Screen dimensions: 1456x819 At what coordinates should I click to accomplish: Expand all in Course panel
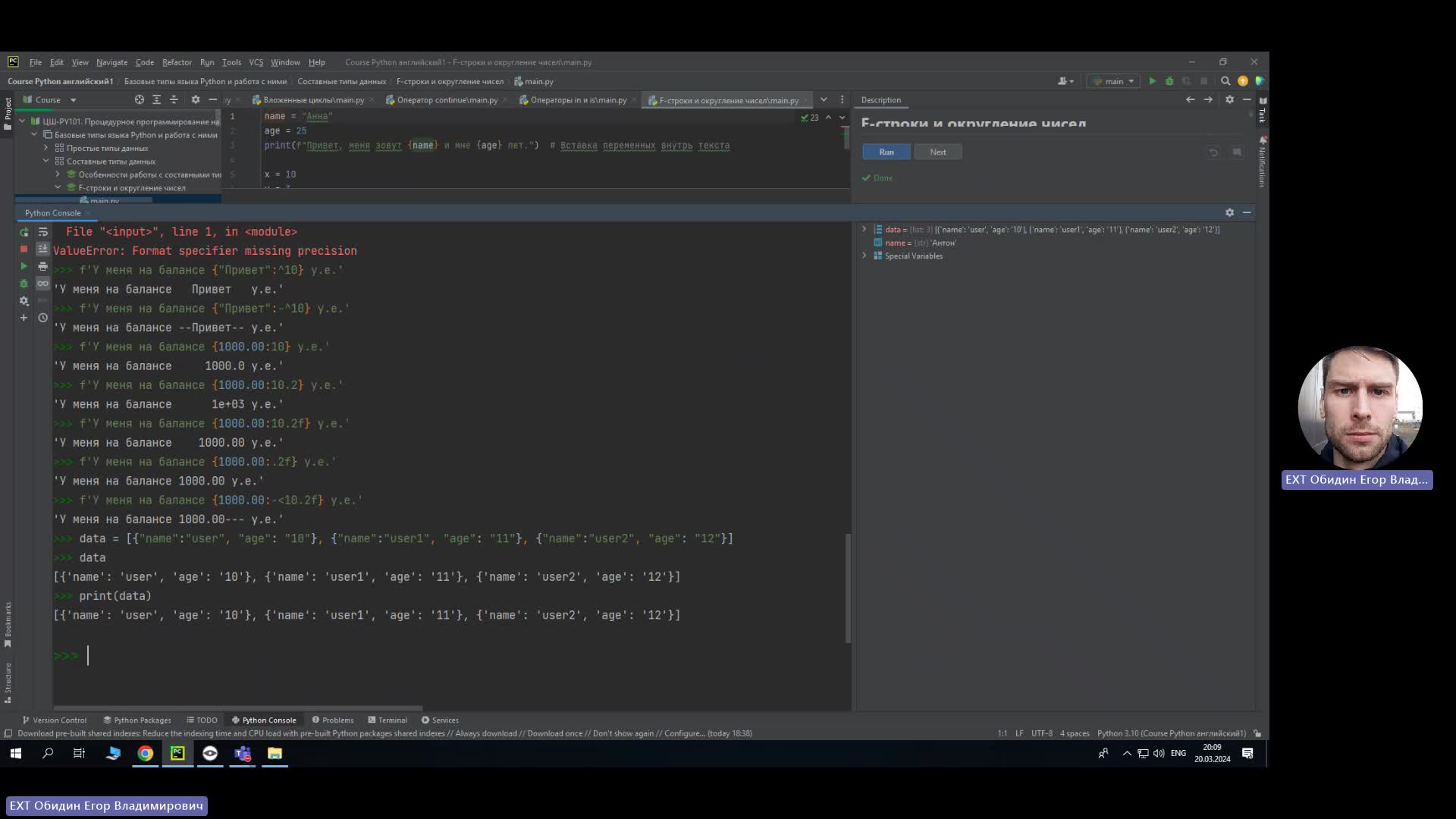(157, 100)
